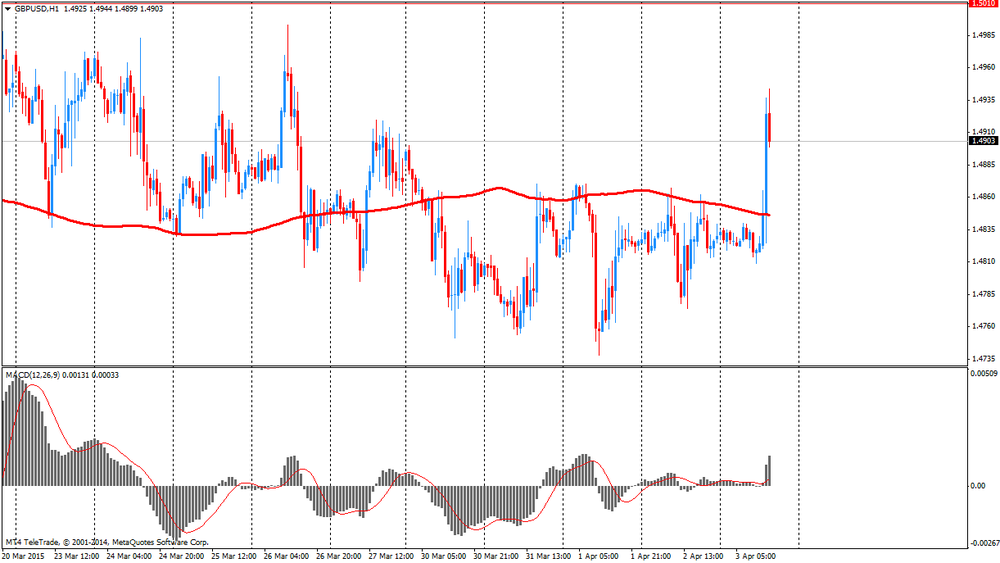Click the 1.4860 price scale value
The width and height of the screenshot is (1000, 563).
[x=981, y=197]
